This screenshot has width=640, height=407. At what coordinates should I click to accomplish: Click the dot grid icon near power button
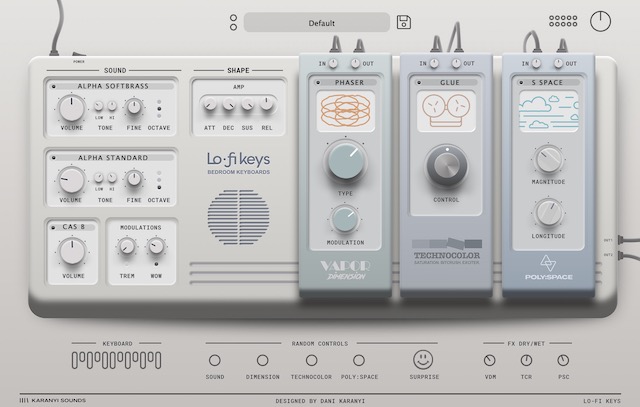pos(564,20)
